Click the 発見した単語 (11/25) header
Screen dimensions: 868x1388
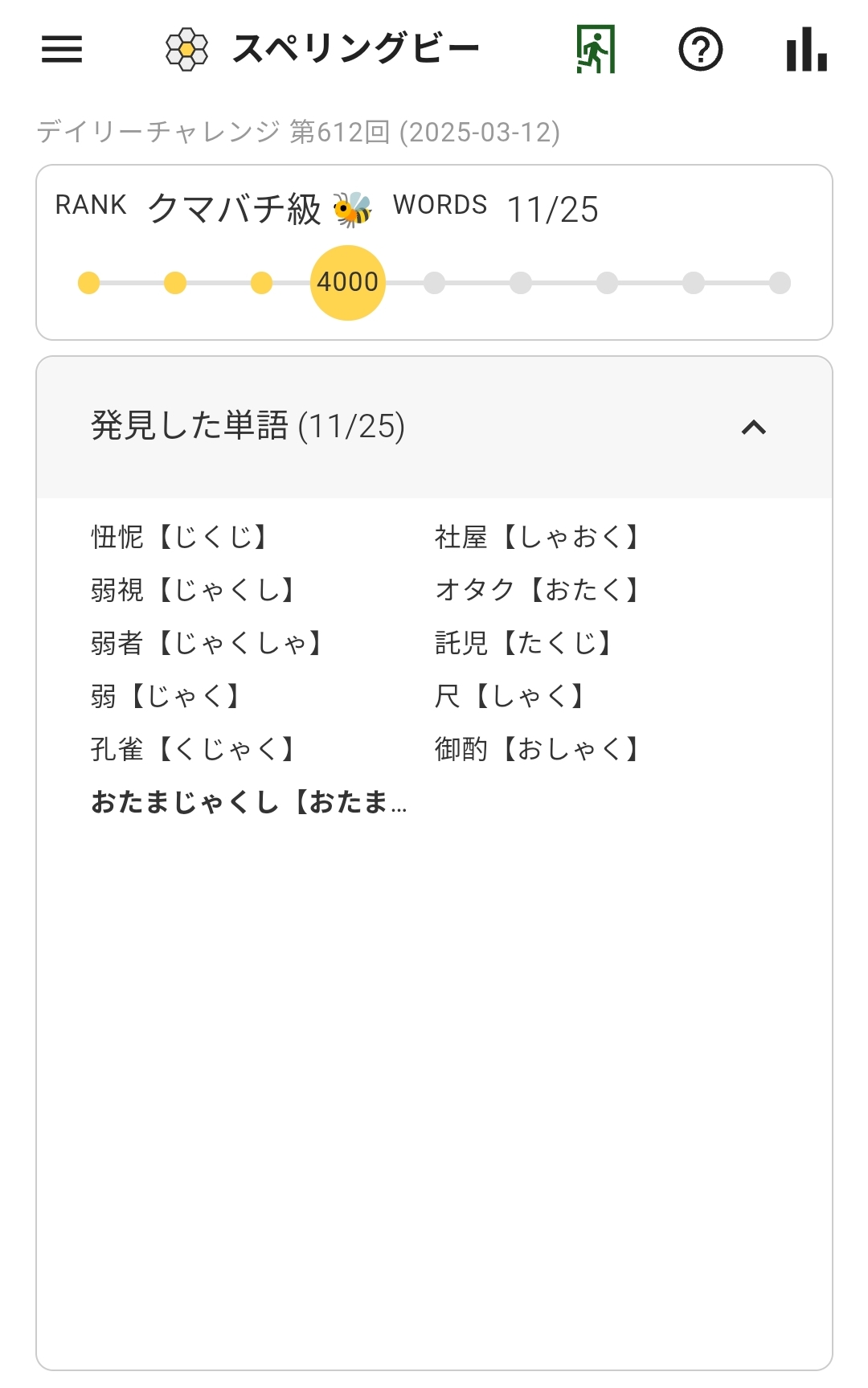434,427
